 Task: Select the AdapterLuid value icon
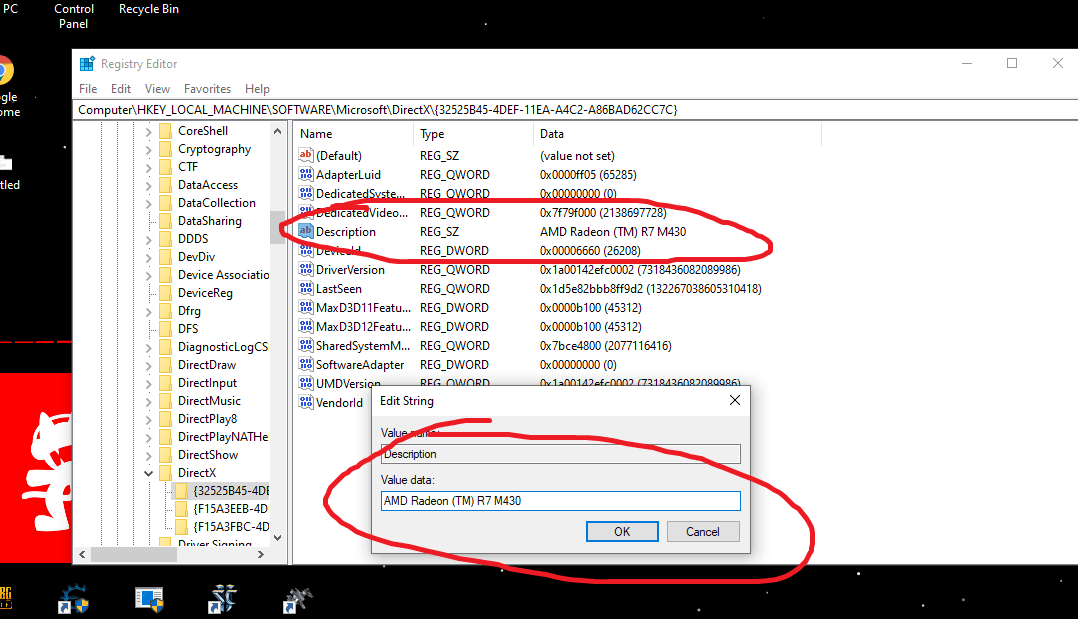click(306, 175)
